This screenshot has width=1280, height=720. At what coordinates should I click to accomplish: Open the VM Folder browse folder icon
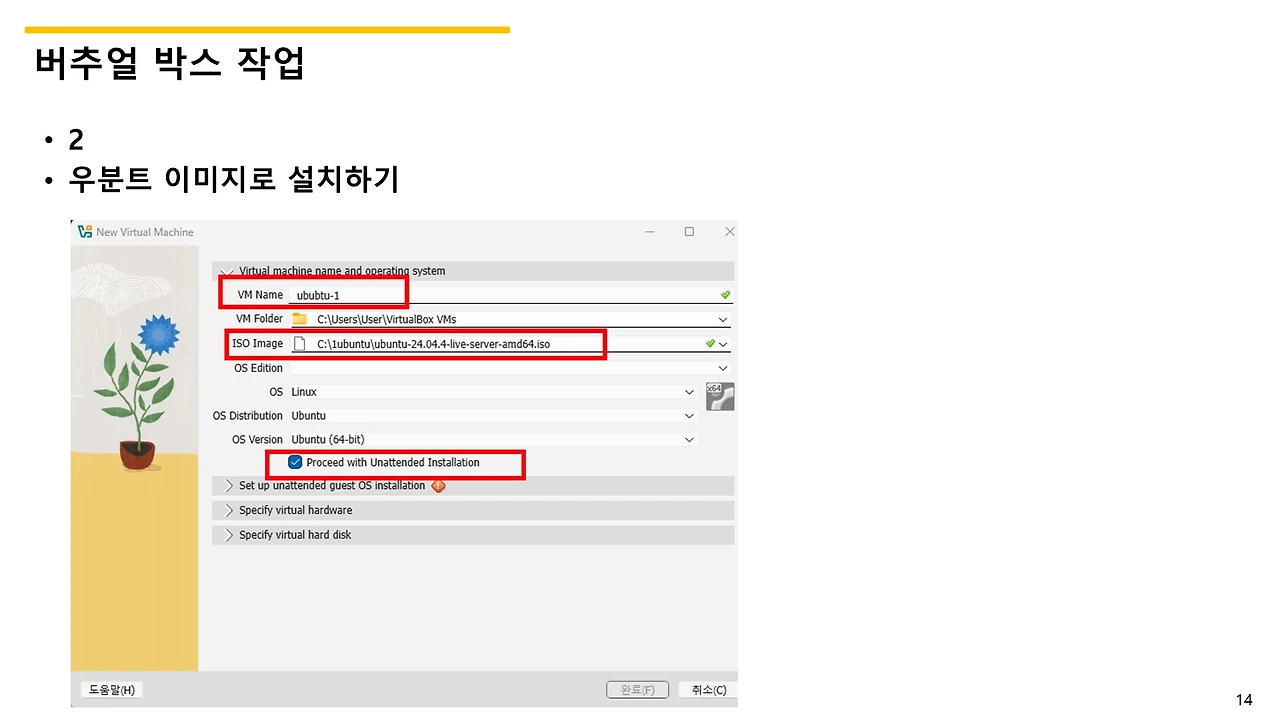[x=299, y=318]
